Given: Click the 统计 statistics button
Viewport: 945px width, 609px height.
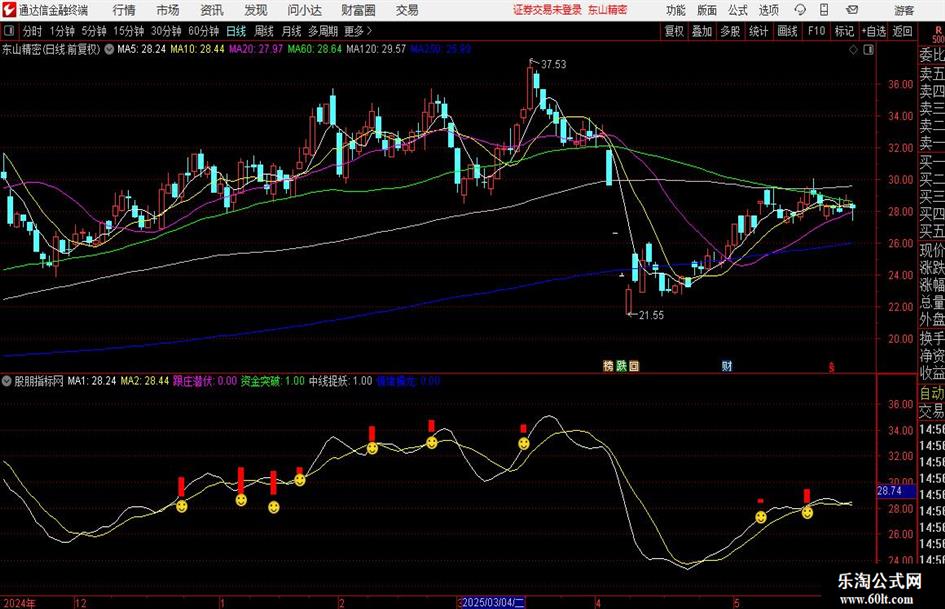Looking at the screenshot, I should tap(758, 31).
